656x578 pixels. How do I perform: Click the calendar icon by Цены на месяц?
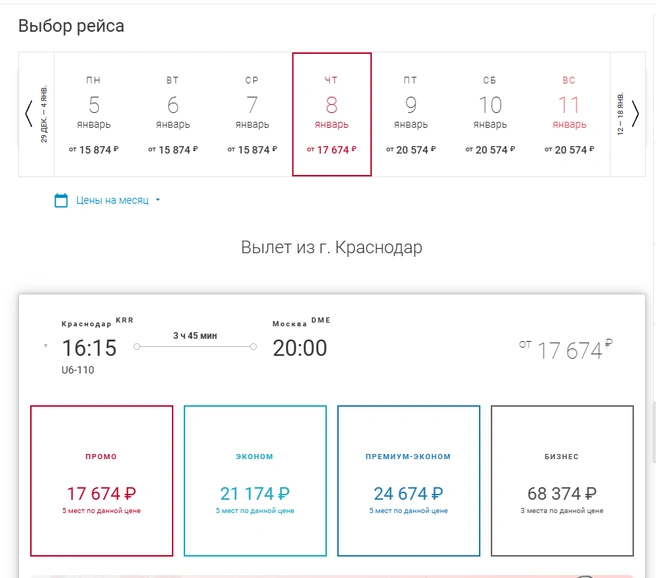(x=61, y=200)
